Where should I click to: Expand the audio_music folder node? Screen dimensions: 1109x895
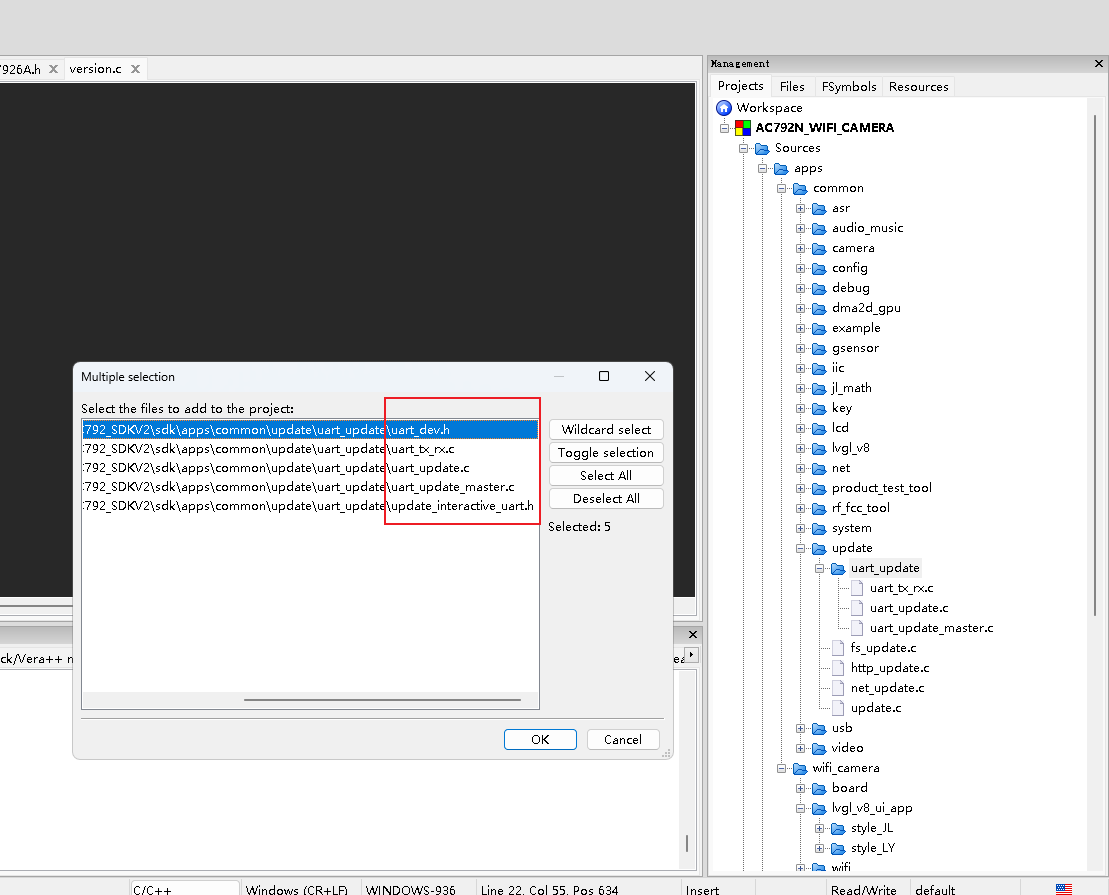[x=801, y=229]
